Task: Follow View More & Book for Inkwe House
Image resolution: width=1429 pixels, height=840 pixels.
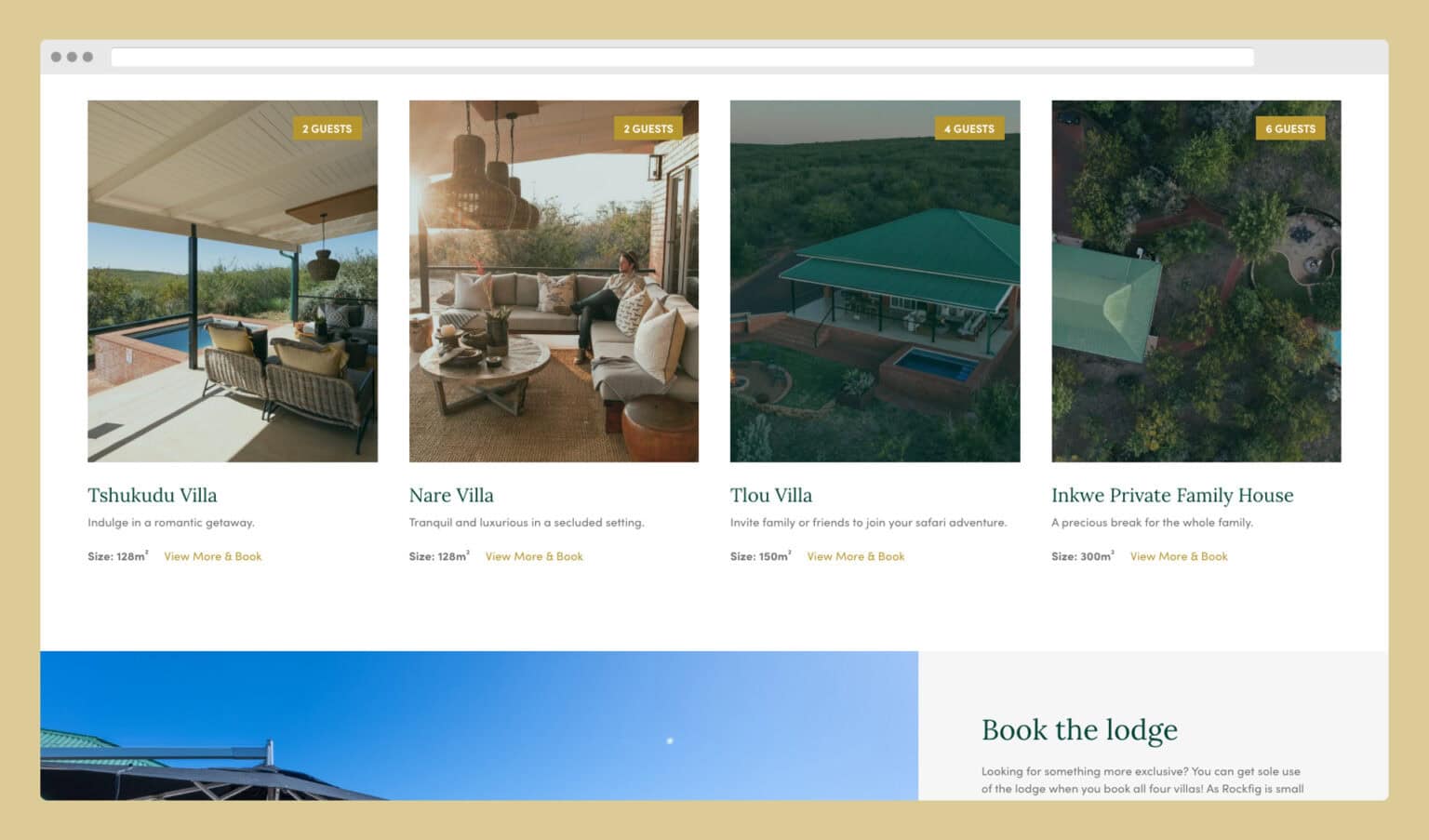Action: coord(1179,556)
